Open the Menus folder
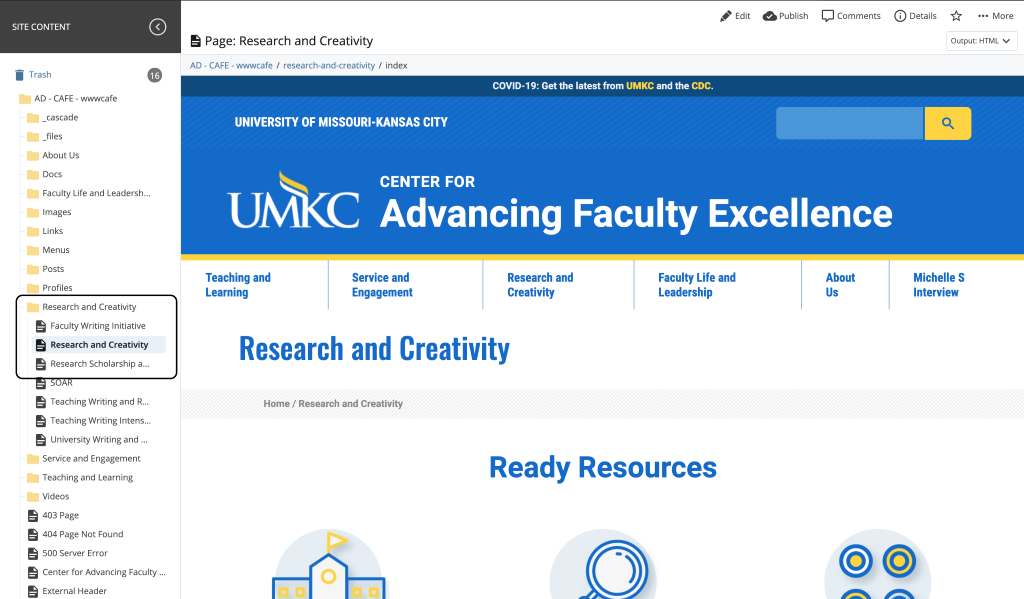Viewport: 1024px width, 599px height. click(48, 250)
